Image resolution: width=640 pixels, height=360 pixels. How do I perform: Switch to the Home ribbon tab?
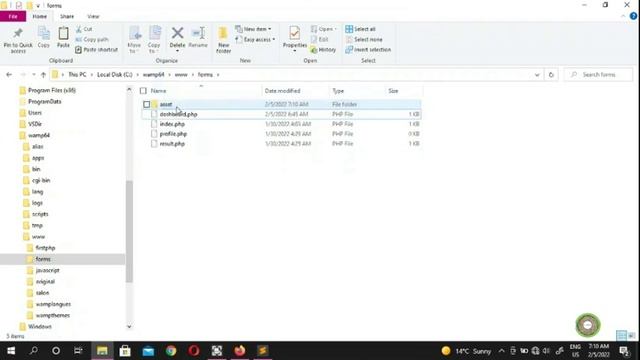pos(40,16)
